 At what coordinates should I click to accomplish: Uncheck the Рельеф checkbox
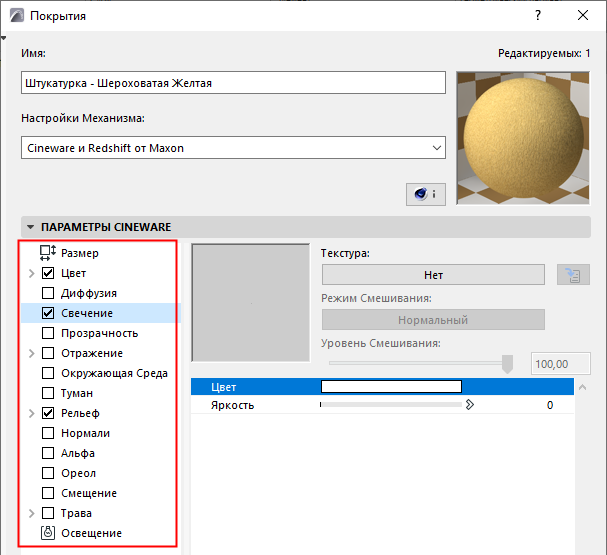[x=48, y=413]
